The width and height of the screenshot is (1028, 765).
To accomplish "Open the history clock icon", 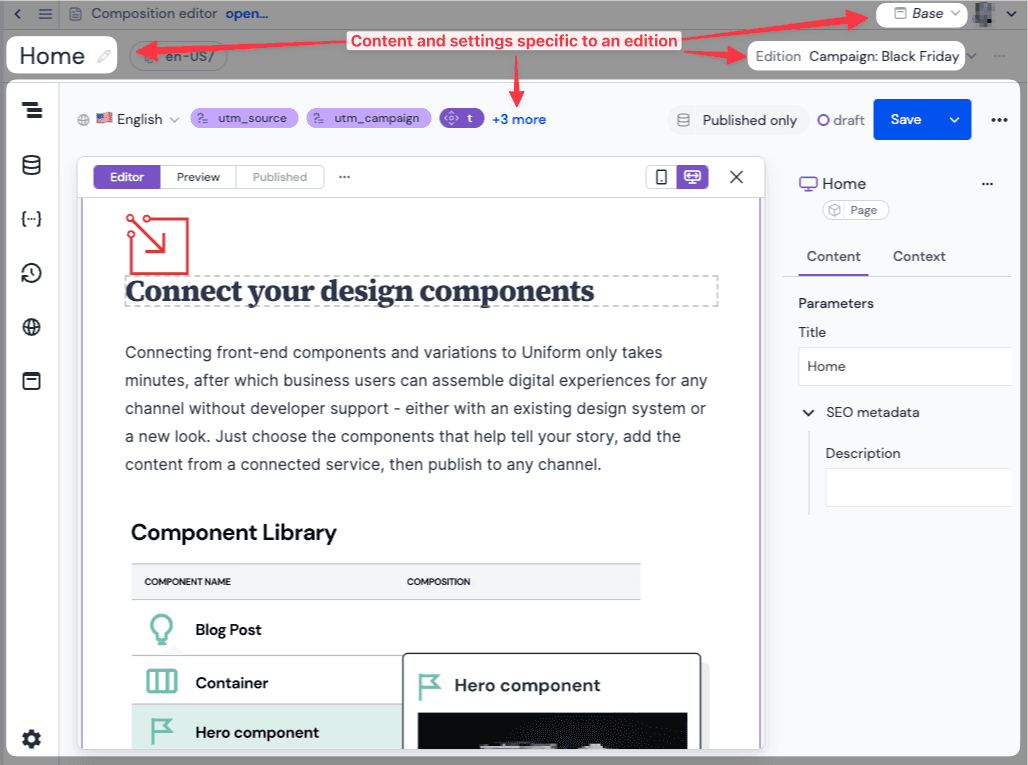I will [31, 273].
